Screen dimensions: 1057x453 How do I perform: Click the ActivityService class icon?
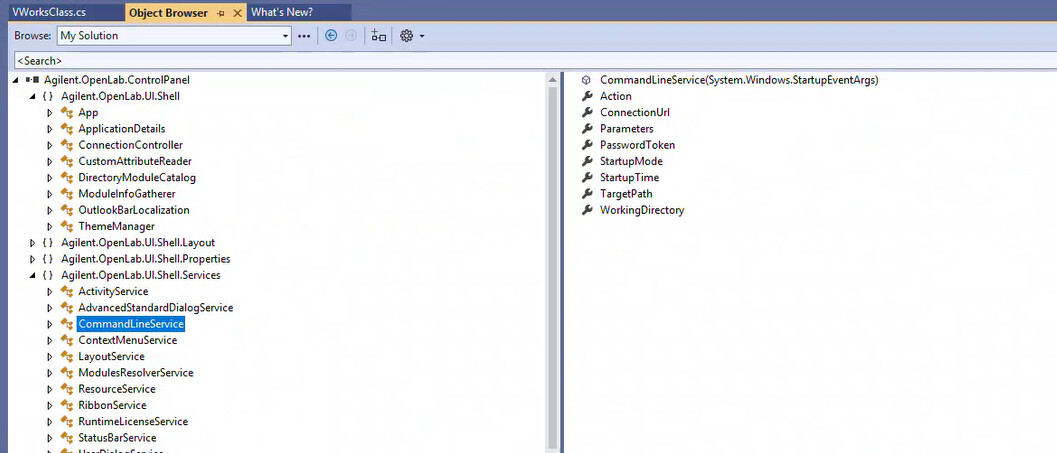pos(66,291)
